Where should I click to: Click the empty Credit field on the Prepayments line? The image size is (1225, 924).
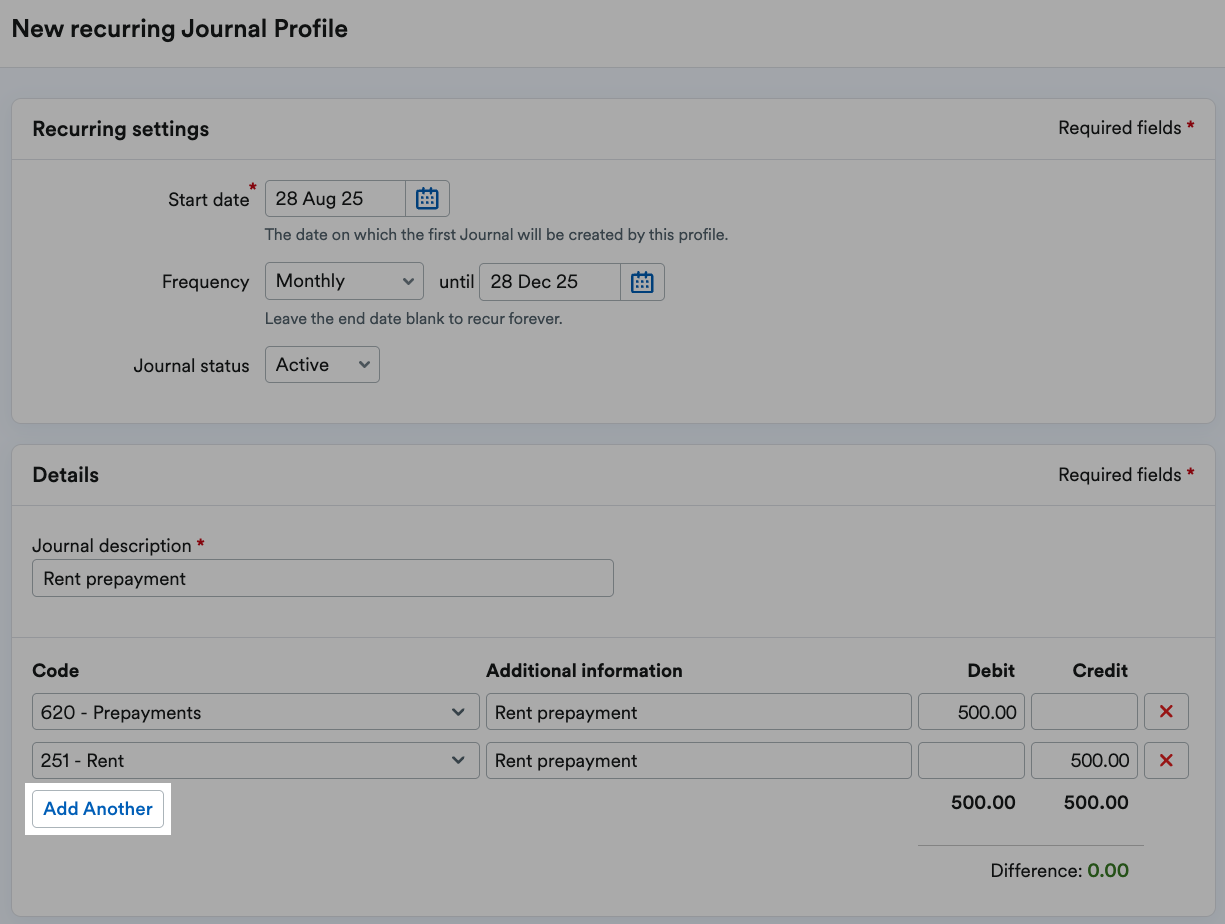(1084, 711)
